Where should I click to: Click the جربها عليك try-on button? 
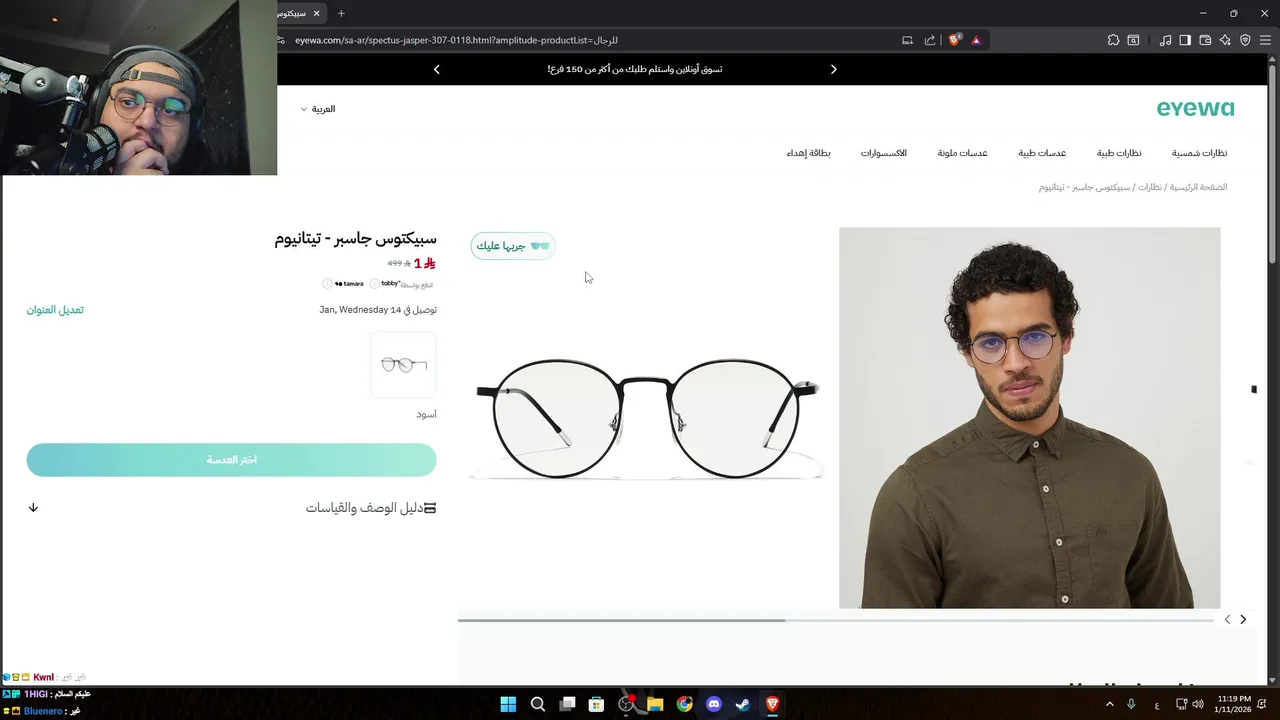[513, 246]
